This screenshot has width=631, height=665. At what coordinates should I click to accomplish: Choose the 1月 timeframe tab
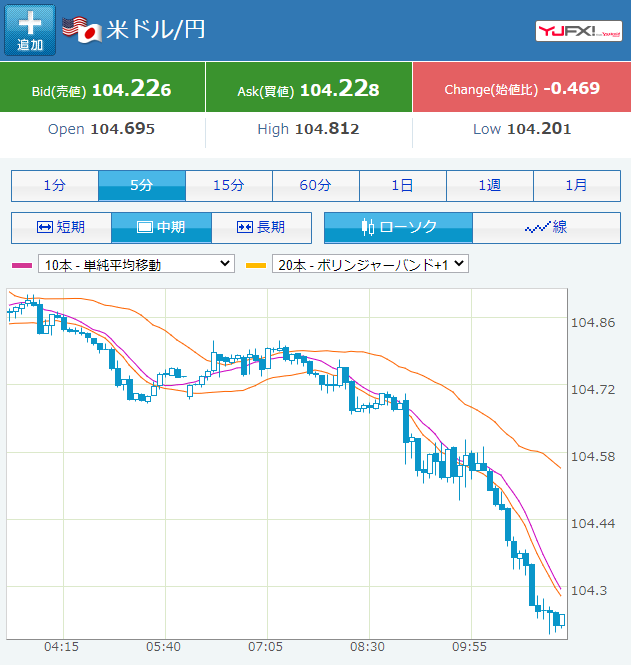(577, 186)
